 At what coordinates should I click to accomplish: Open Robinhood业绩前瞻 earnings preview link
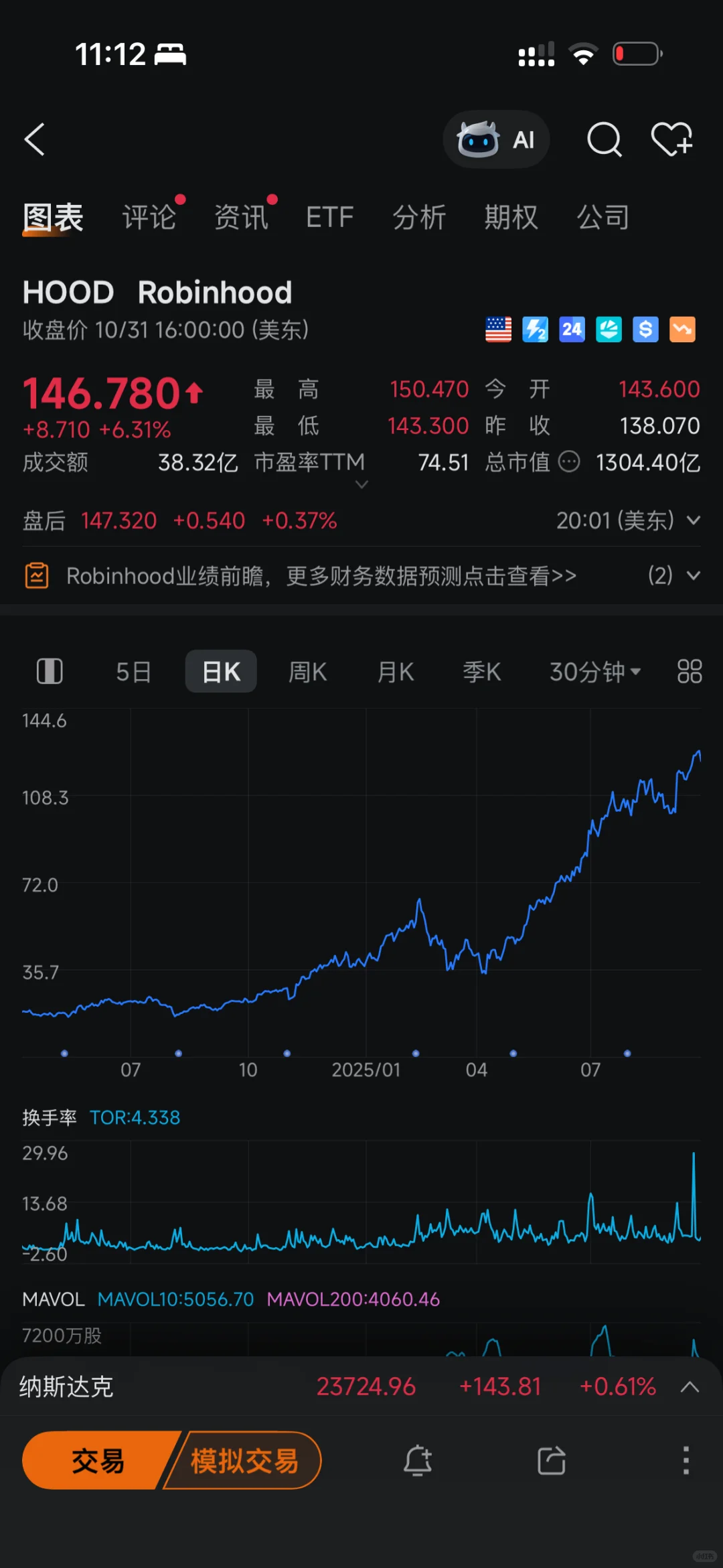pyautogui.click(x=321, y=575)
